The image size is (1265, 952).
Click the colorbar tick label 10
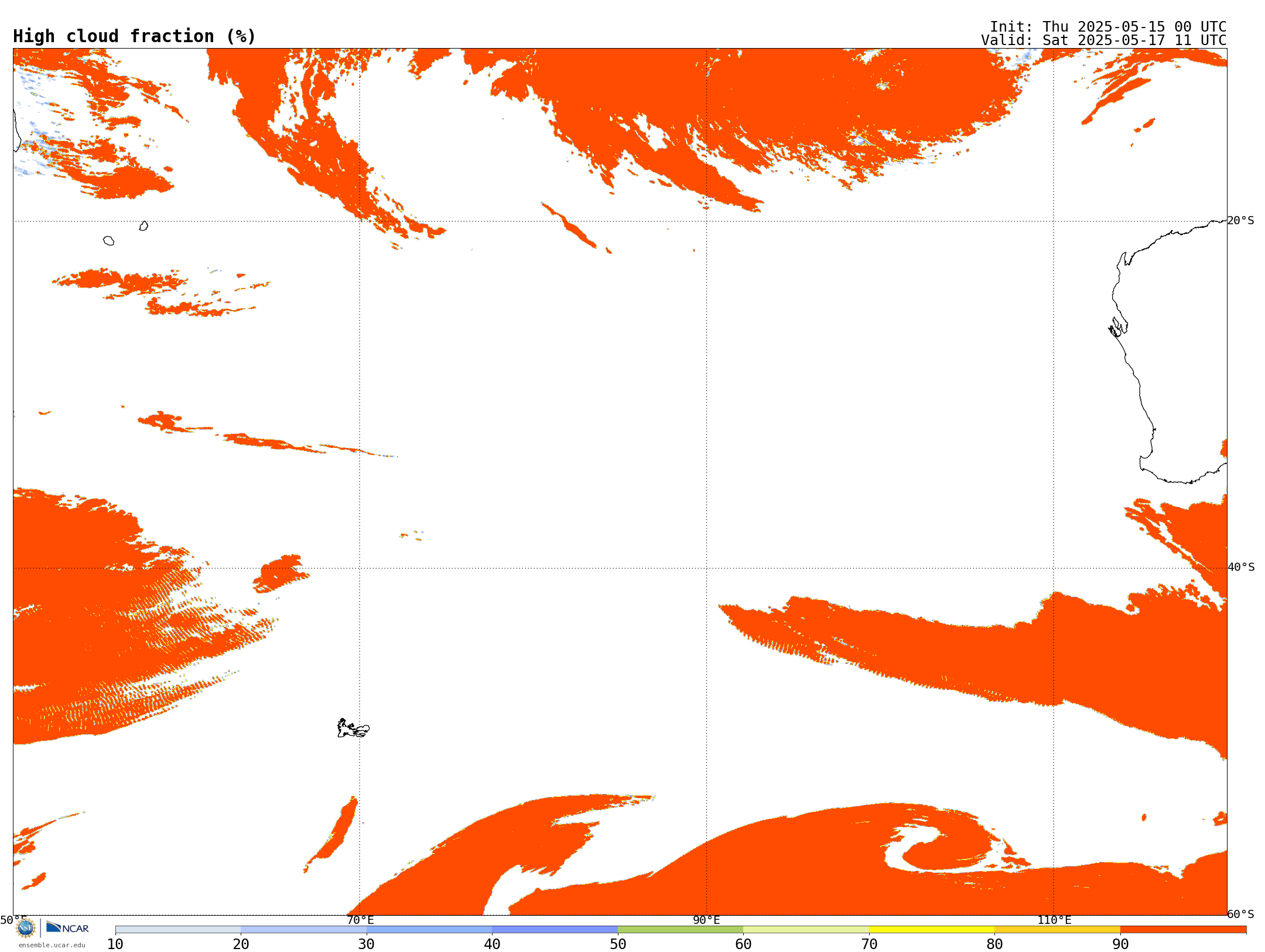pos(115,944)
